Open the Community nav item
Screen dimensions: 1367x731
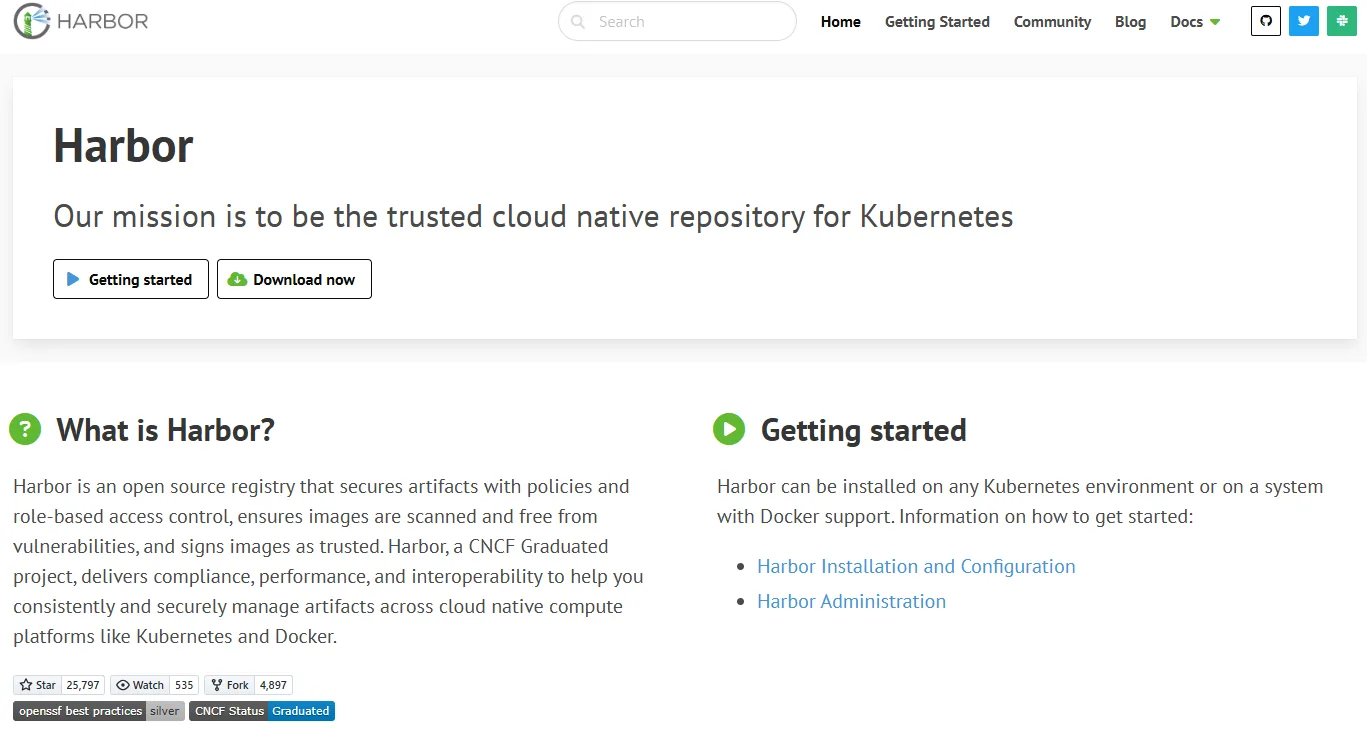click(1052, 21)
